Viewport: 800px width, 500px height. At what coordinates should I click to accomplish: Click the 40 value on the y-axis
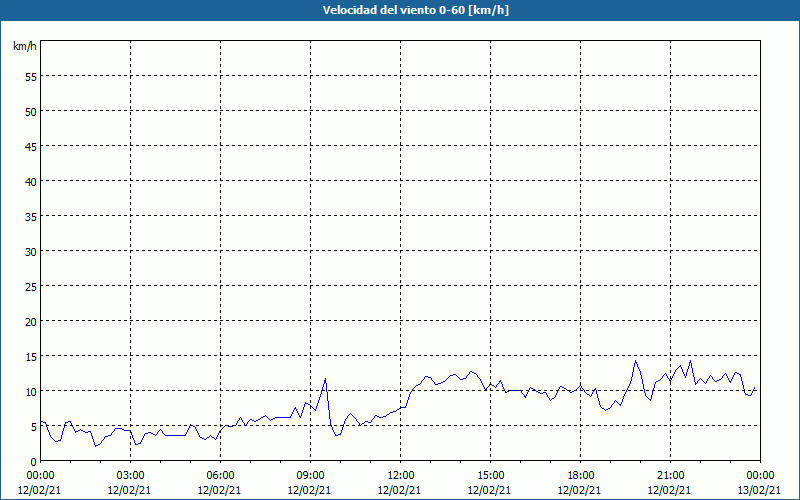pos(31,182)
